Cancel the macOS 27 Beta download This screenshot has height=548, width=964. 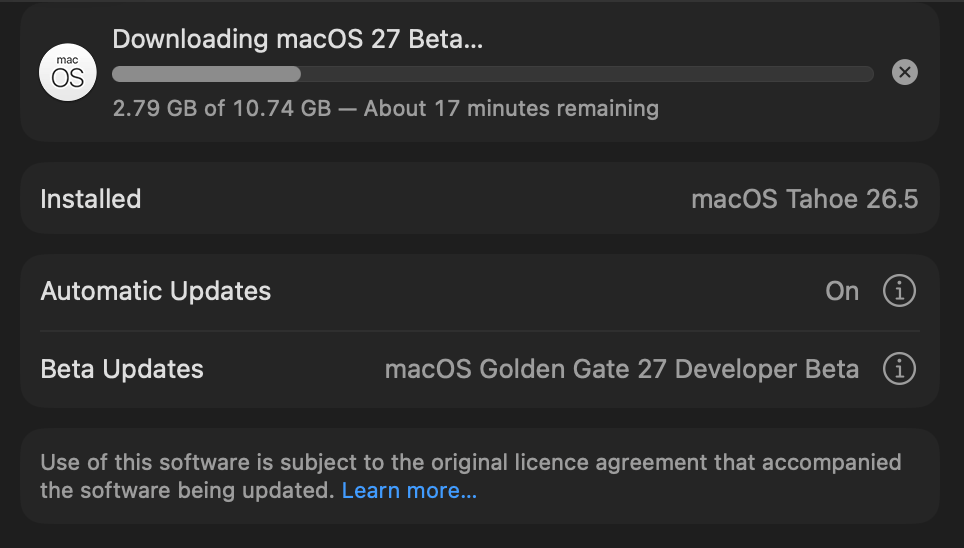tap(904, 73)
